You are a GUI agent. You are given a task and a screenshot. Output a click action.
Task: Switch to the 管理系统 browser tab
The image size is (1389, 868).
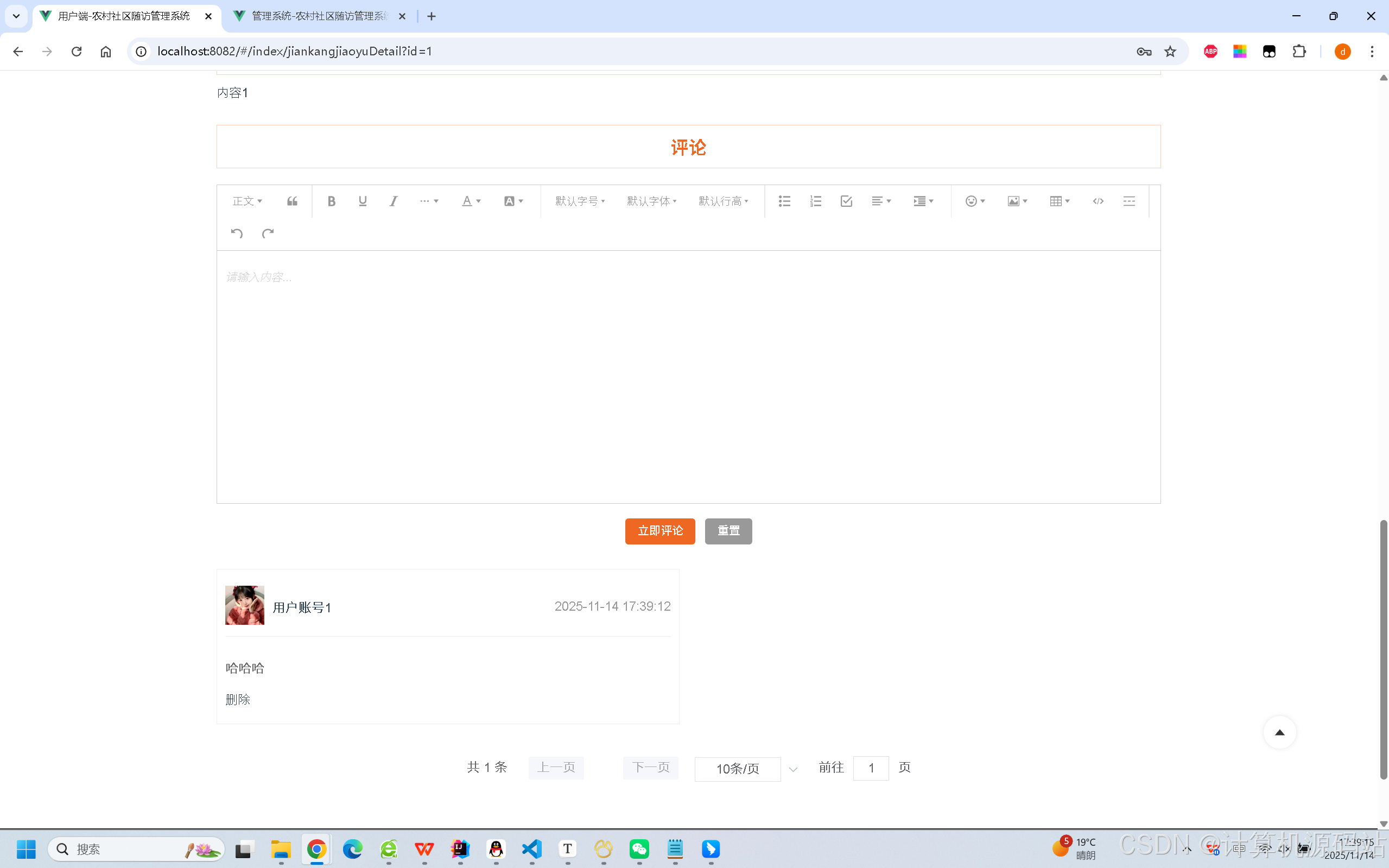tap(320, 16)
